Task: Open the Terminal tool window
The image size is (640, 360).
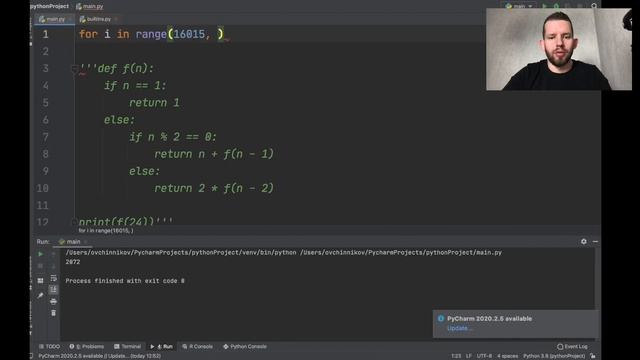Action: pyautogui.click(x=127, y=347)
